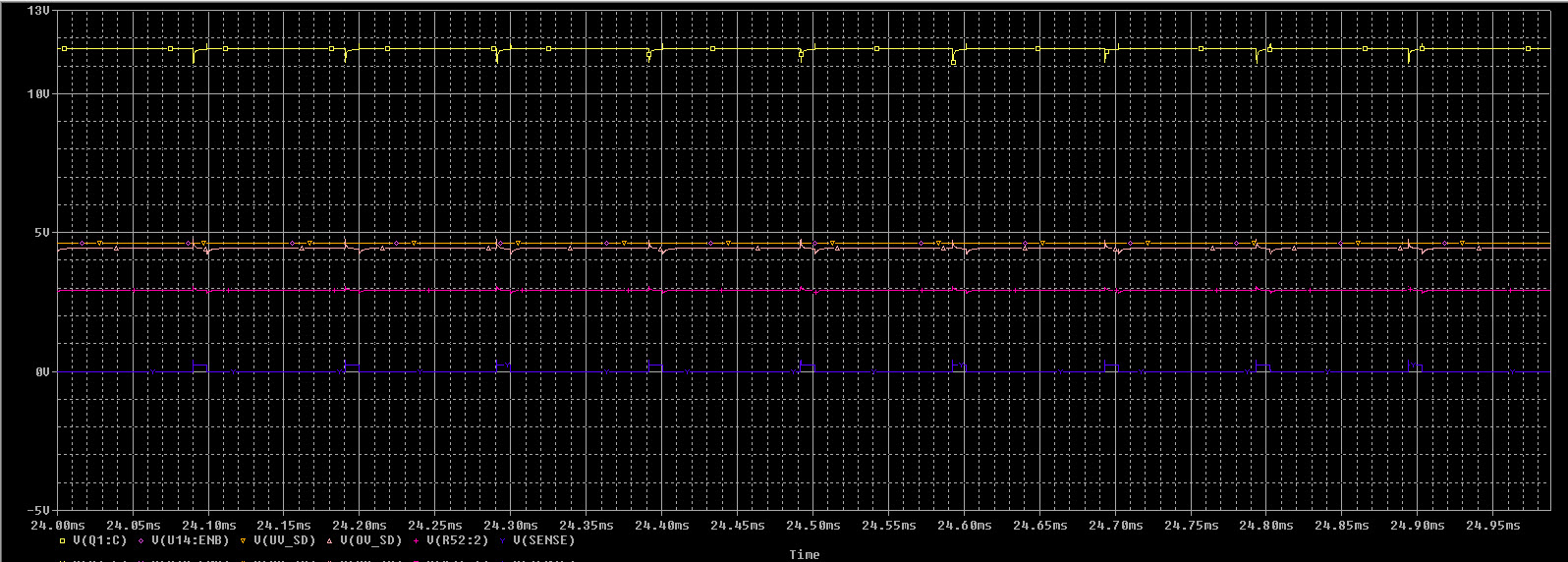Click the 24.60ms x-axis tick label
Viewport: 1568px width, 562px height.
pos(965,526)
